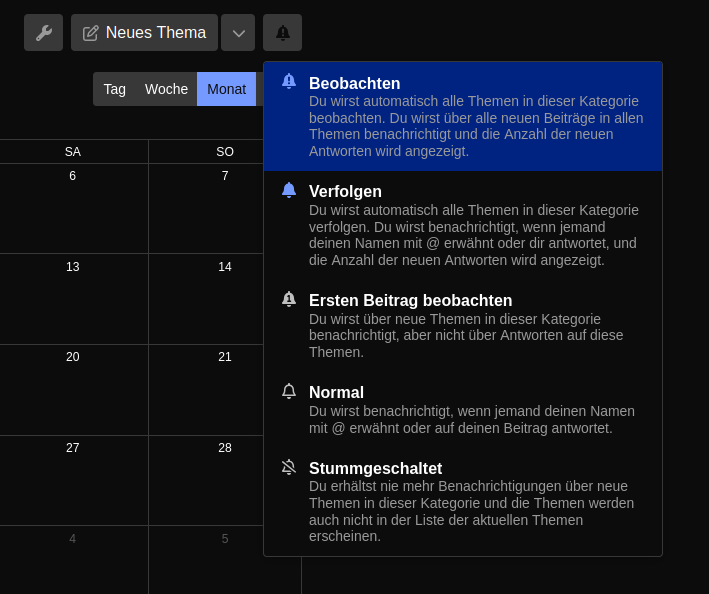Click the Beobachten bell icon
Image resolution: width=709 pixels, height=594 pixels.
[289, 82]
